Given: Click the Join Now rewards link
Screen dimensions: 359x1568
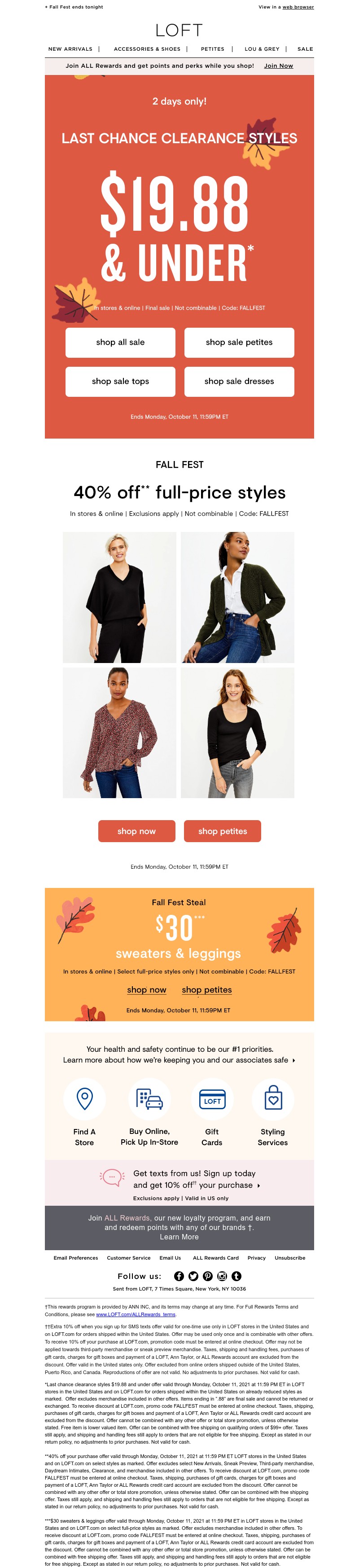Looking at the screenshot, I should 279,66.
